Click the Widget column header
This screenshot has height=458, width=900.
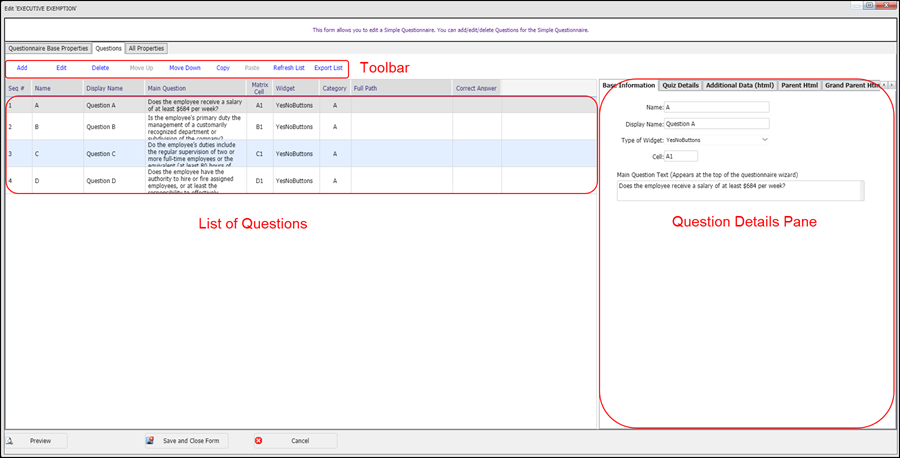[x=296, y=88]
